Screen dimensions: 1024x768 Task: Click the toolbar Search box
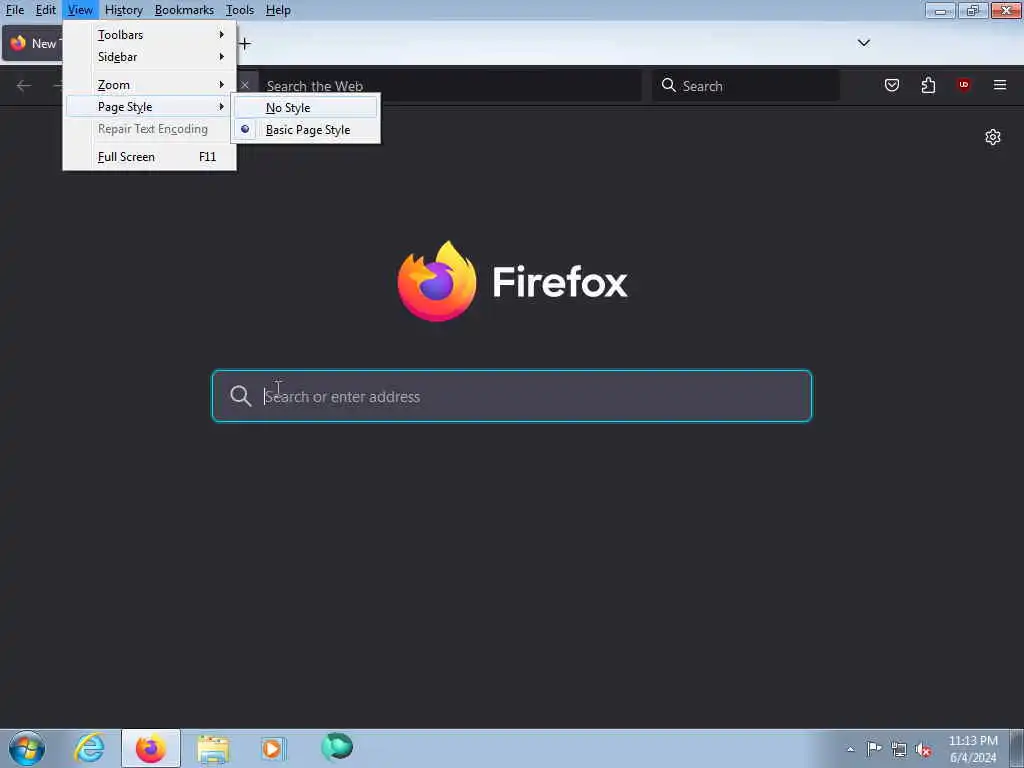point(746,86)
